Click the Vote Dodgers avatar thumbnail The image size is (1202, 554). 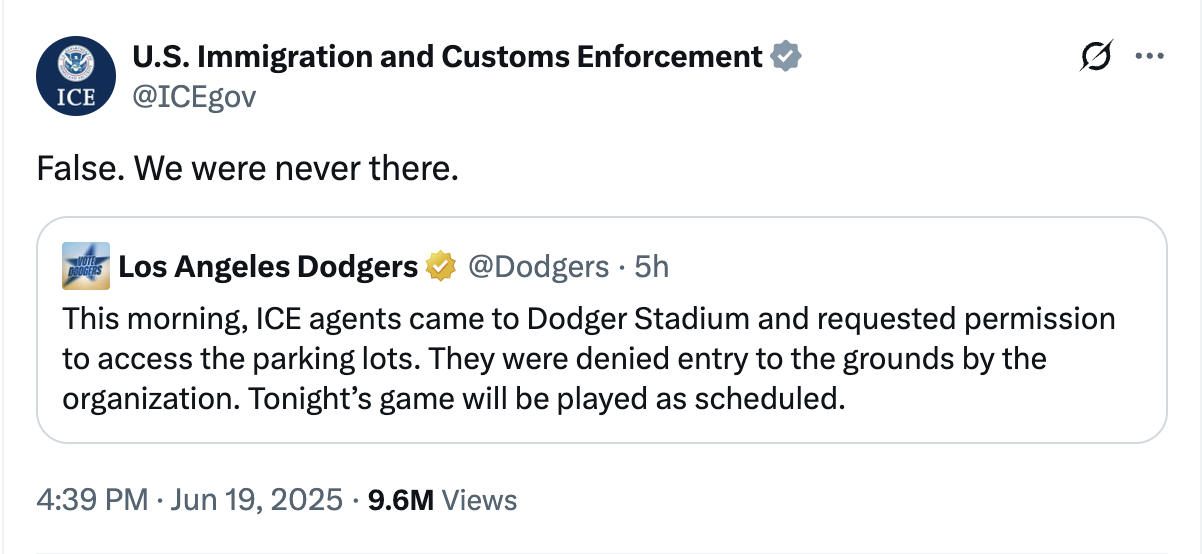click(x=85, y=266)
